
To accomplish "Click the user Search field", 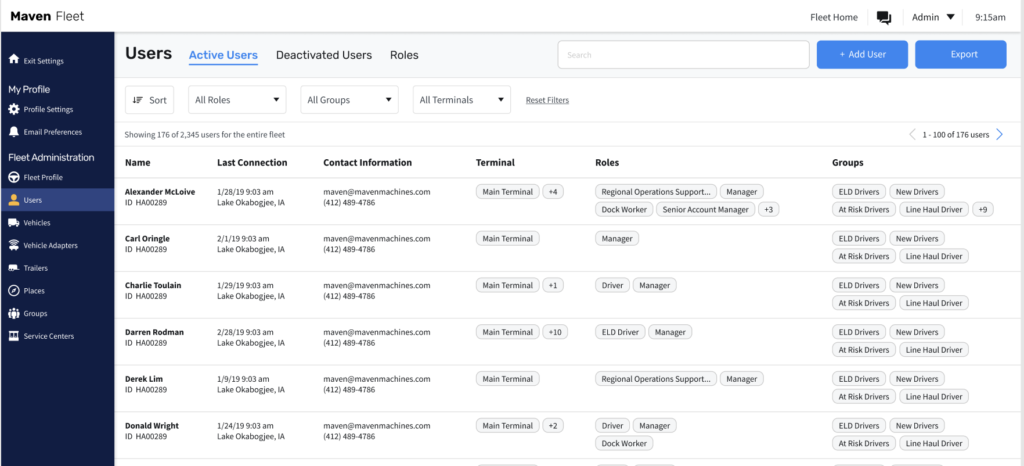I will click(x=683, y=55).
